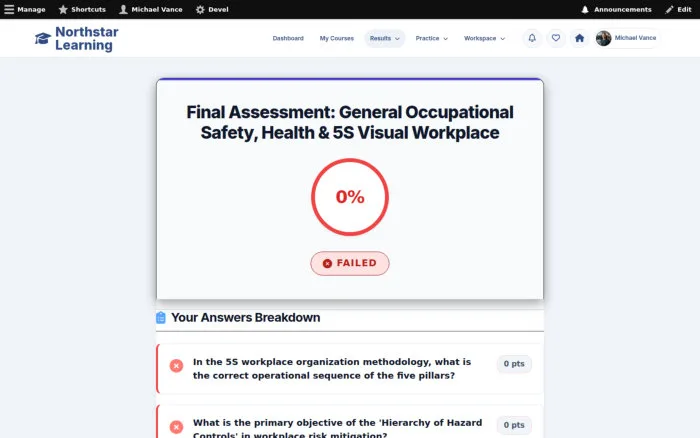Click the 5S methodology question text
The height and width of the screenshot is (438, 700).
point(332,369)
